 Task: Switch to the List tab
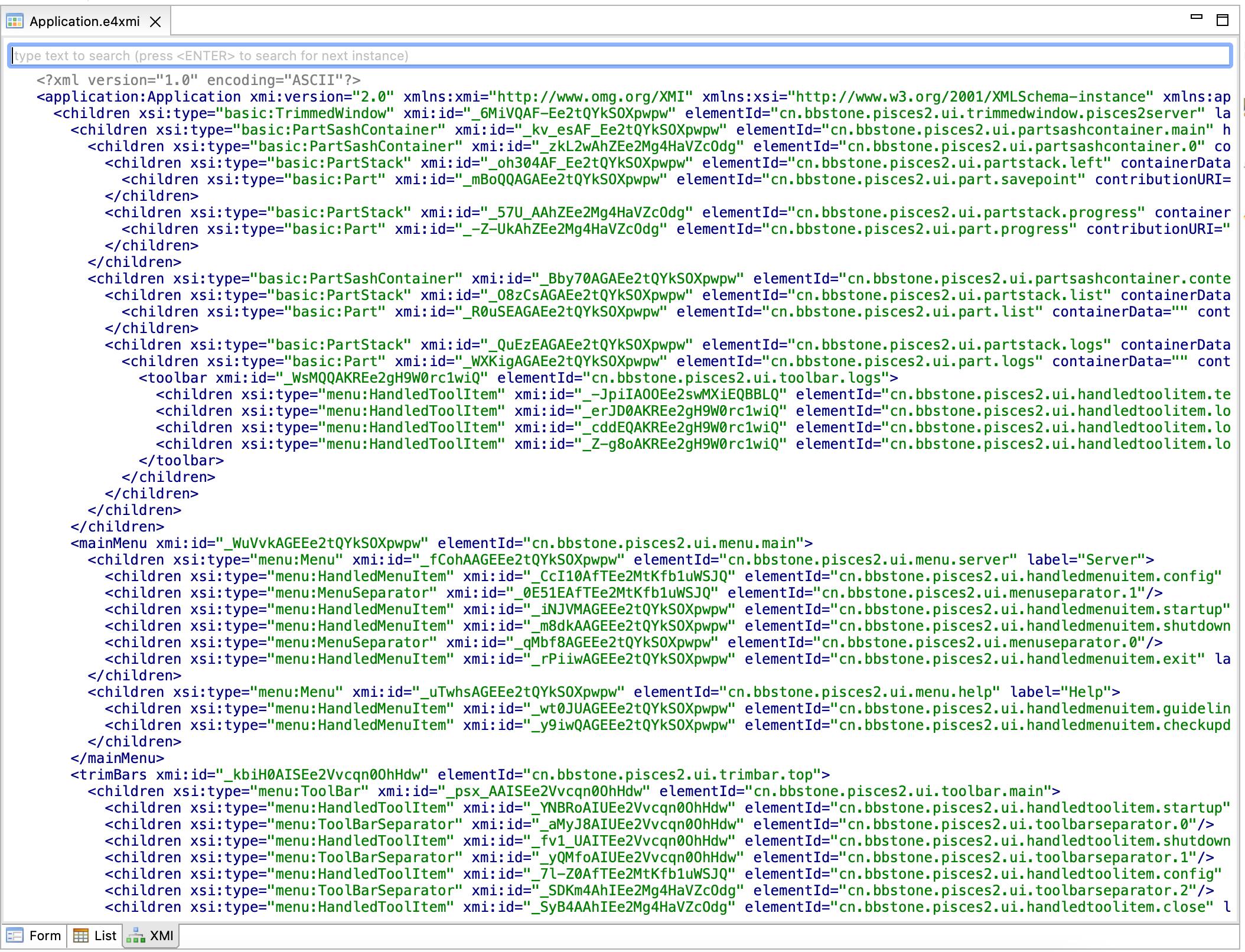(x=105, y=935)
